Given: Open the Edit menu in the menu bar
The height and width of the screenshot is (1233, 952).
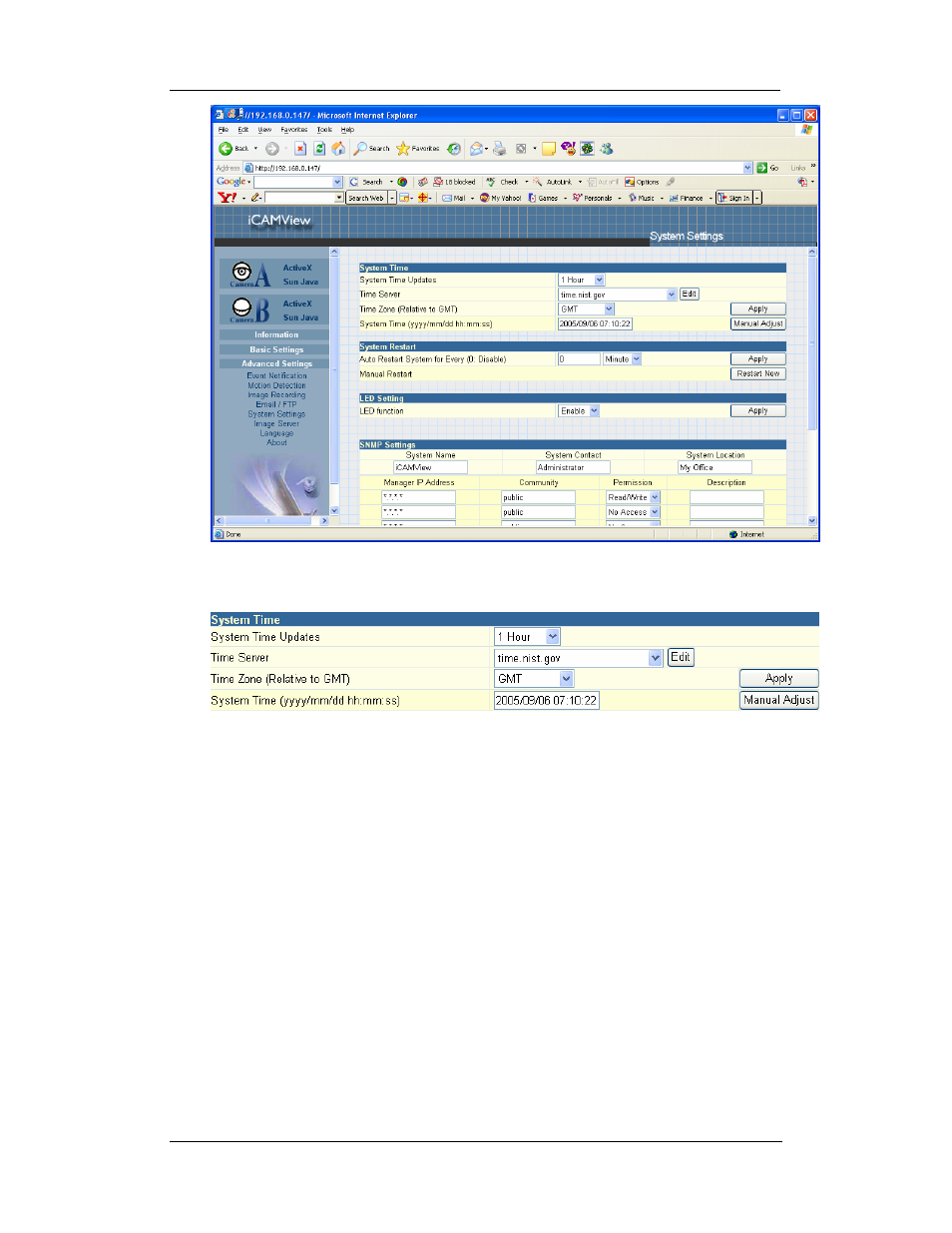Looking at the screenshot, I should [x=242, y=130].
